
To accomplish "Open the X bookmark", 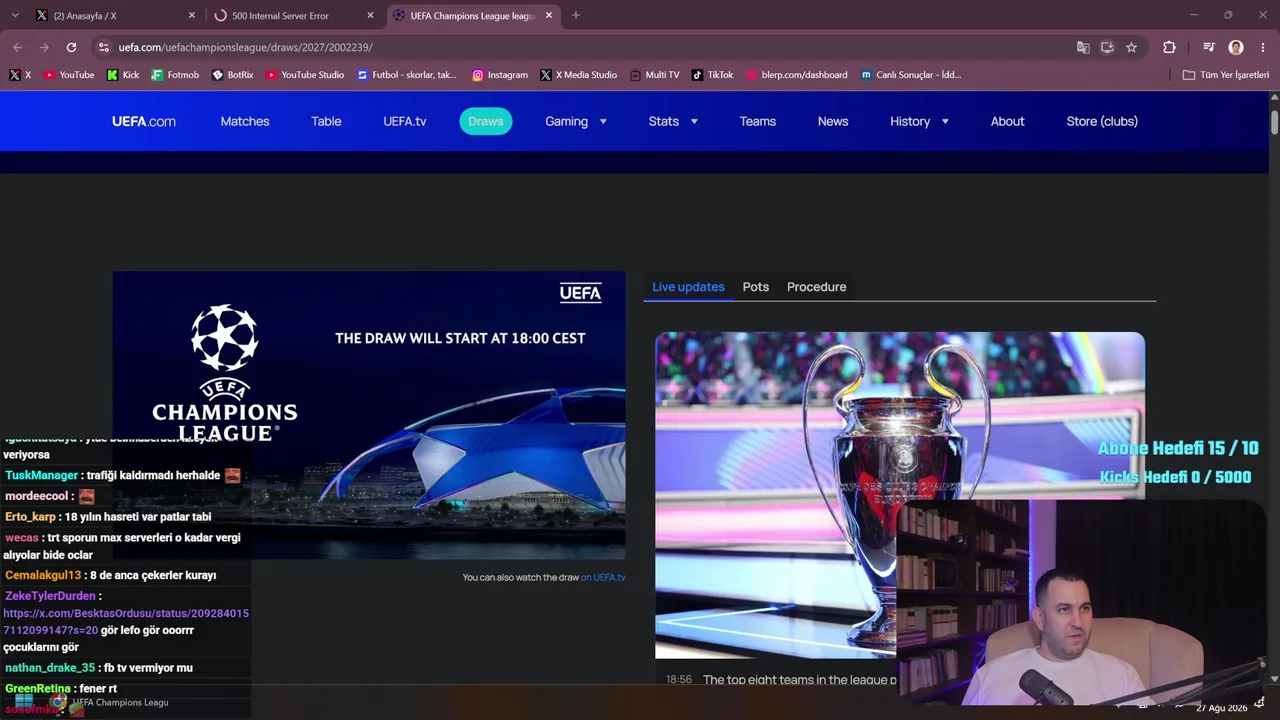I will coord(20,75).
